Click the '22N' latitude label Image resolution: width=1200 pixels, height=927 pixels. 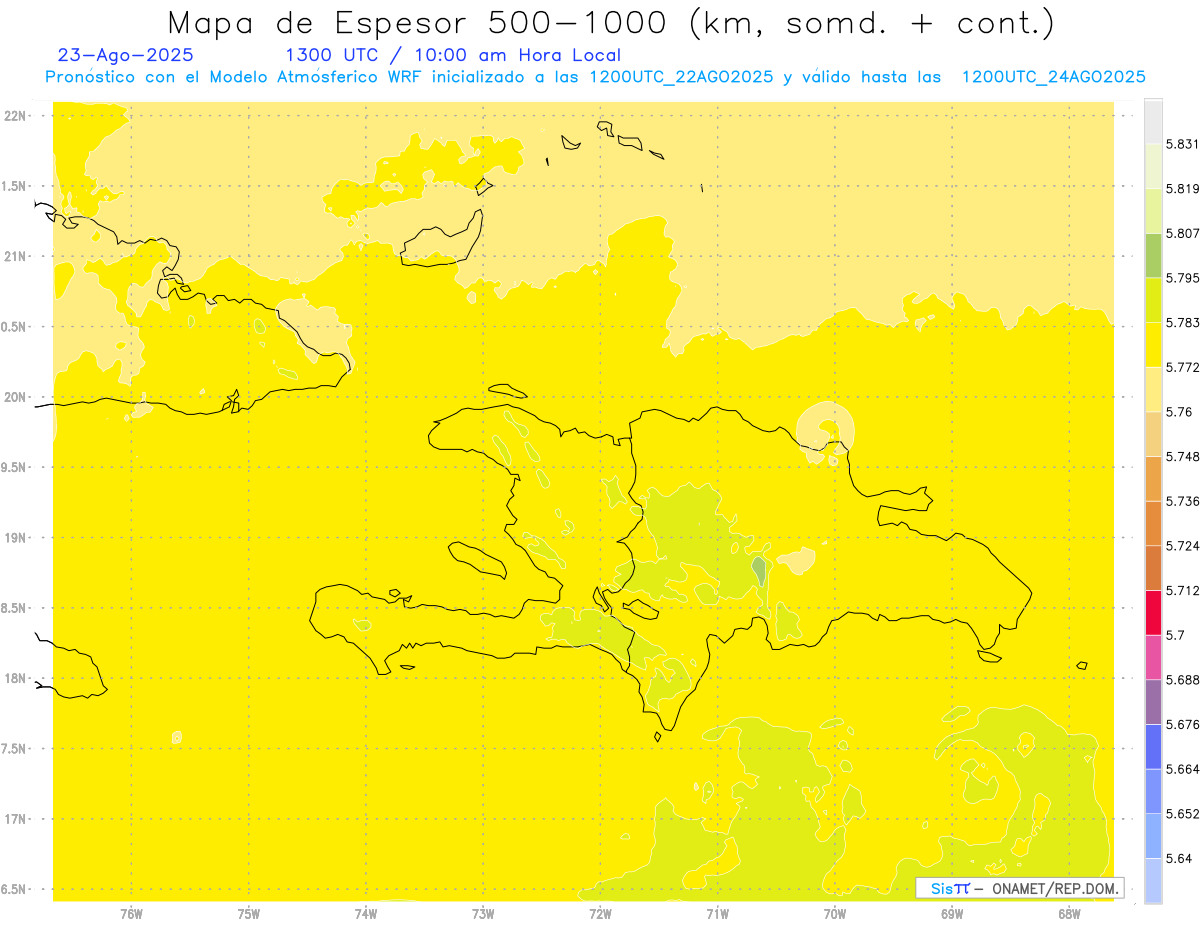[x=15, y=115]
